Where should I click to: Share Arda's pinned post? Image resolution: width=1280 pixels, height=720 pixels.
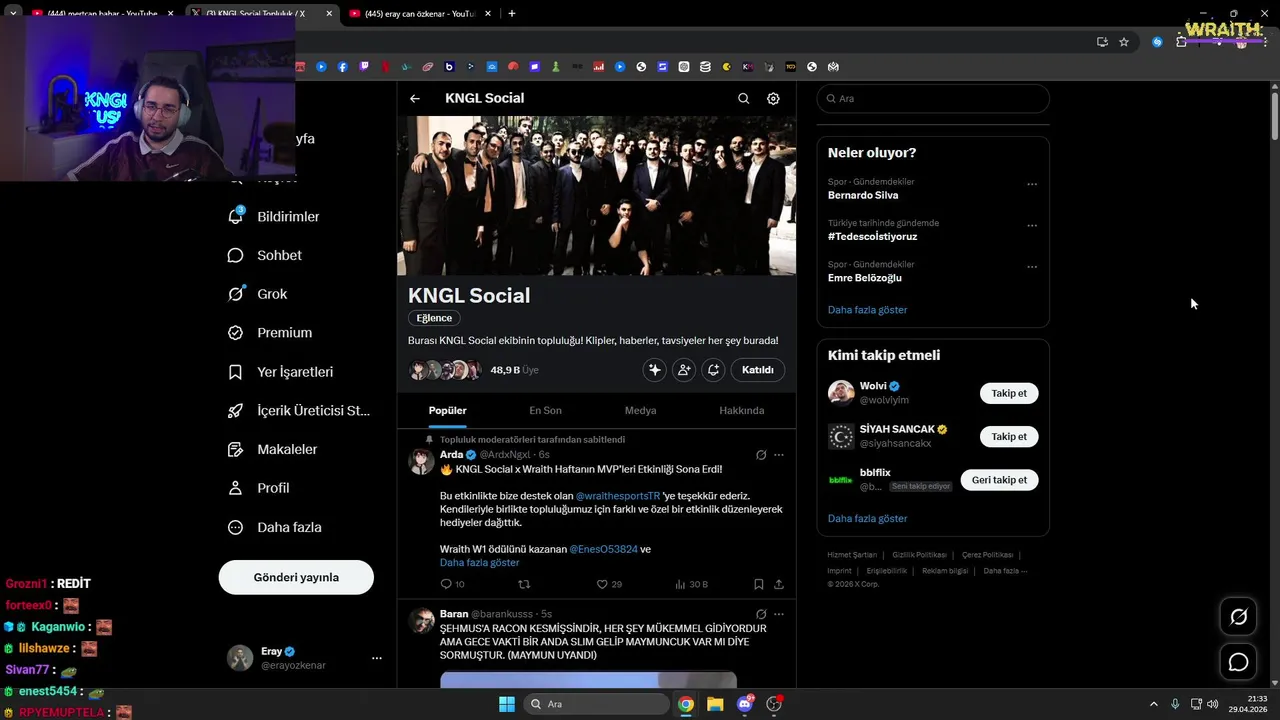coord(779,584)
